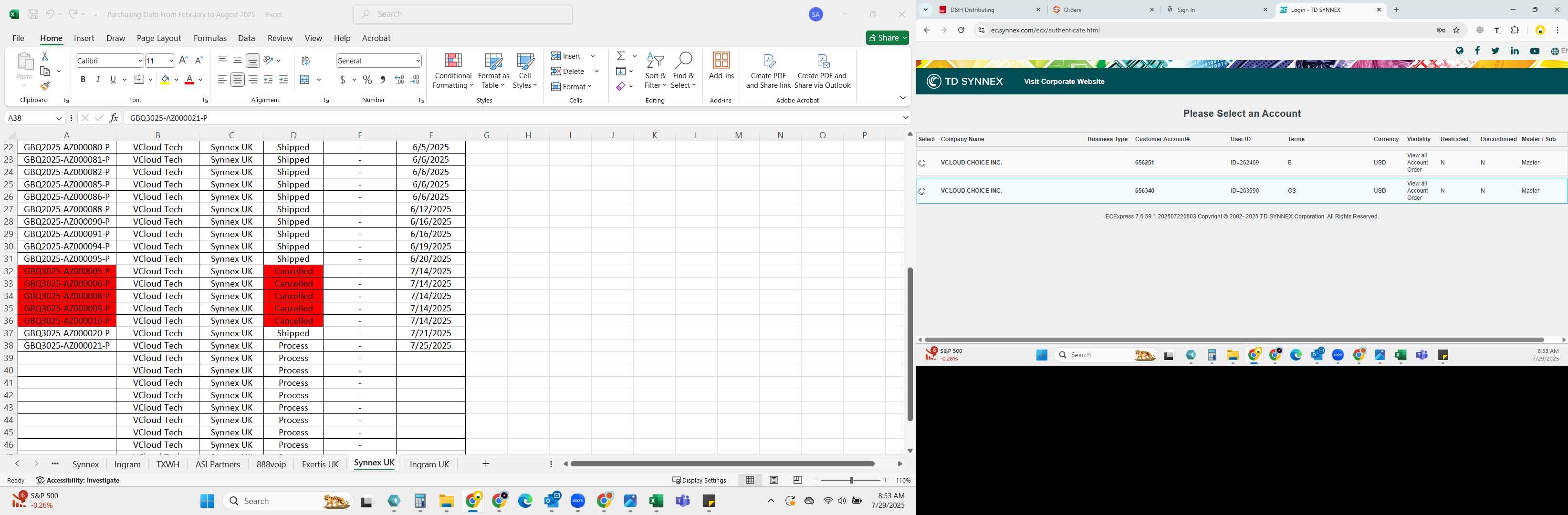Select account 656251 radio button

point(921,163)
